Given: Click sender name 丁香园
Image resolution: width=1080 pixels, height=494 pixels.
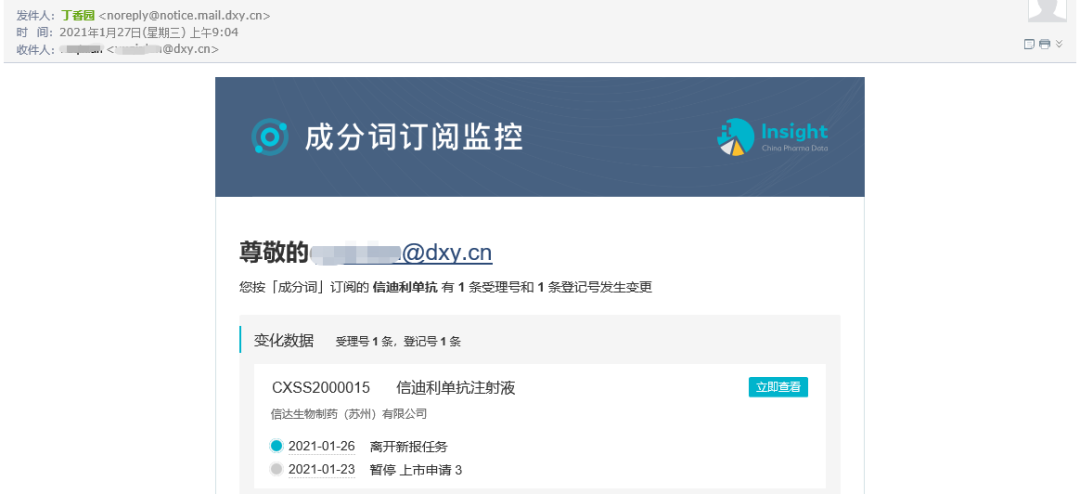Looking at the screenshot, I should [x=79, y=15].
